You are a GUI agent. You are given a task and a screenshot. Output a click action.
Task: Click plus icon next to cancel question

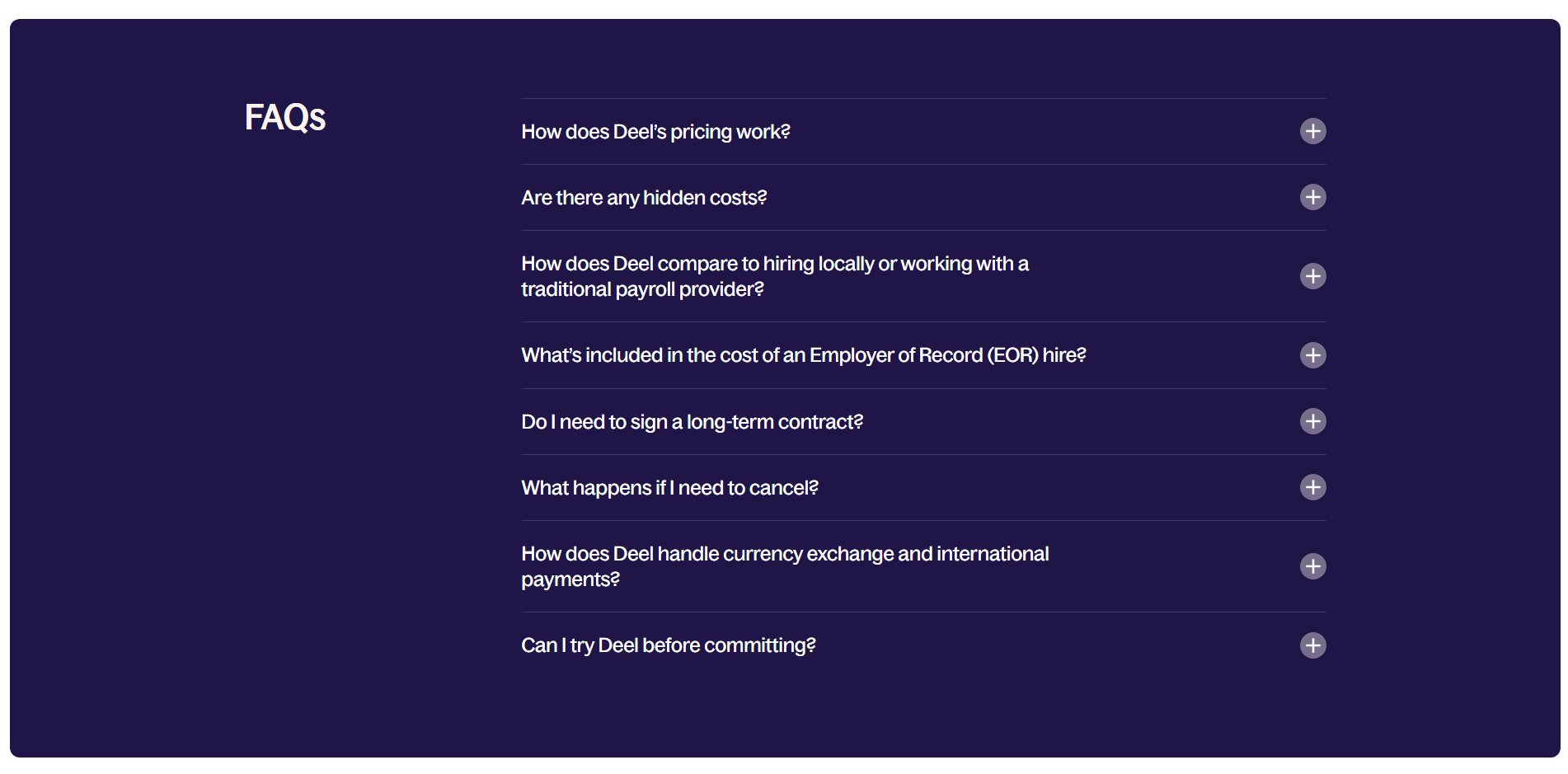coord(1312,487)
